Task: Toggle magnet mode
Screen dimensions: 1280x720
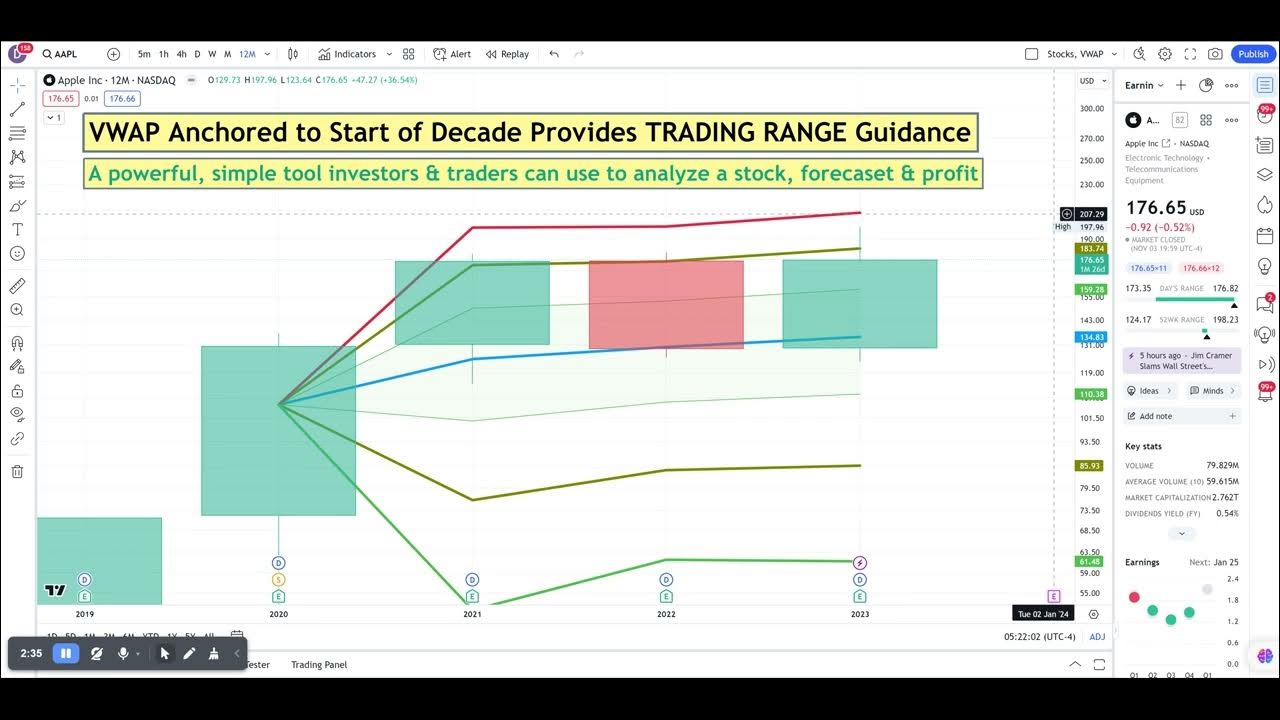Action: [17, 343]
